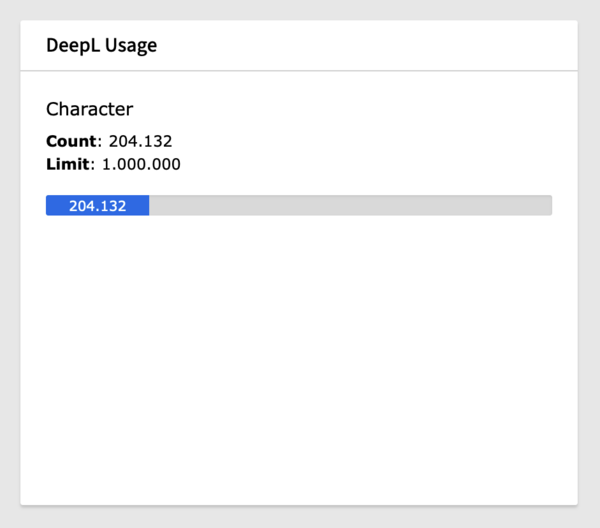Click the 'Limit' label

pos(68,164)
